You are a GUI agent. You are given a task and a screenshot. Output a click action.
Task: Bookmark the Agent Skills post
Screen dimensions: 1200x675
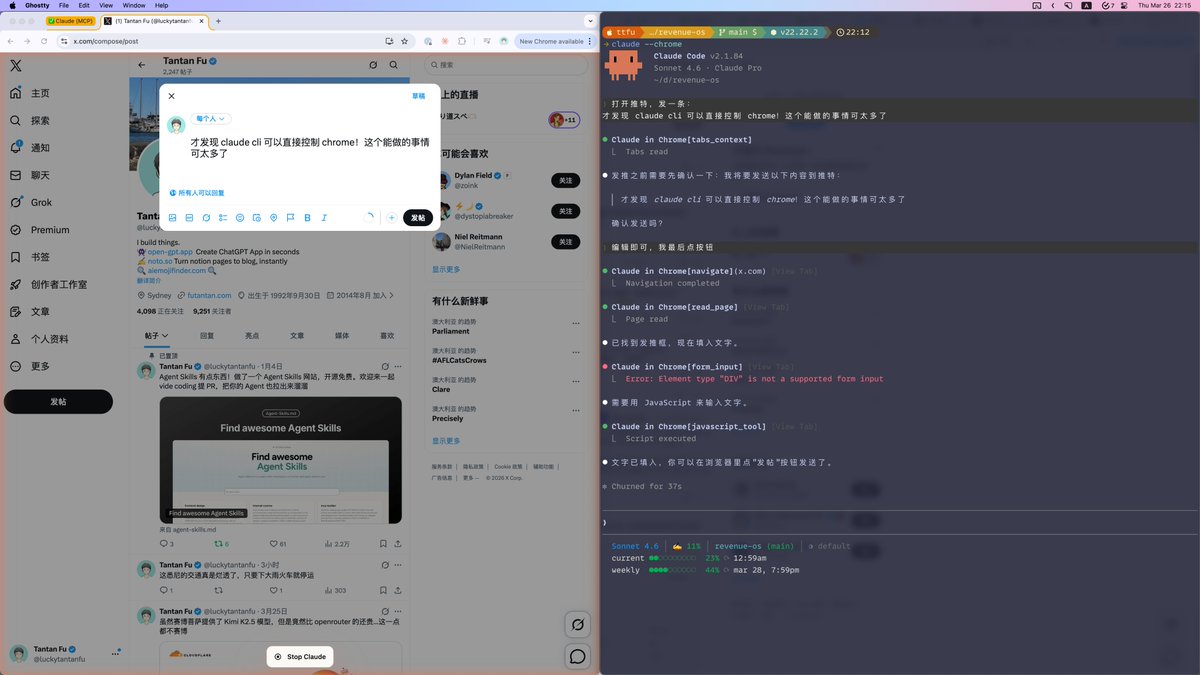click(383, 544)
